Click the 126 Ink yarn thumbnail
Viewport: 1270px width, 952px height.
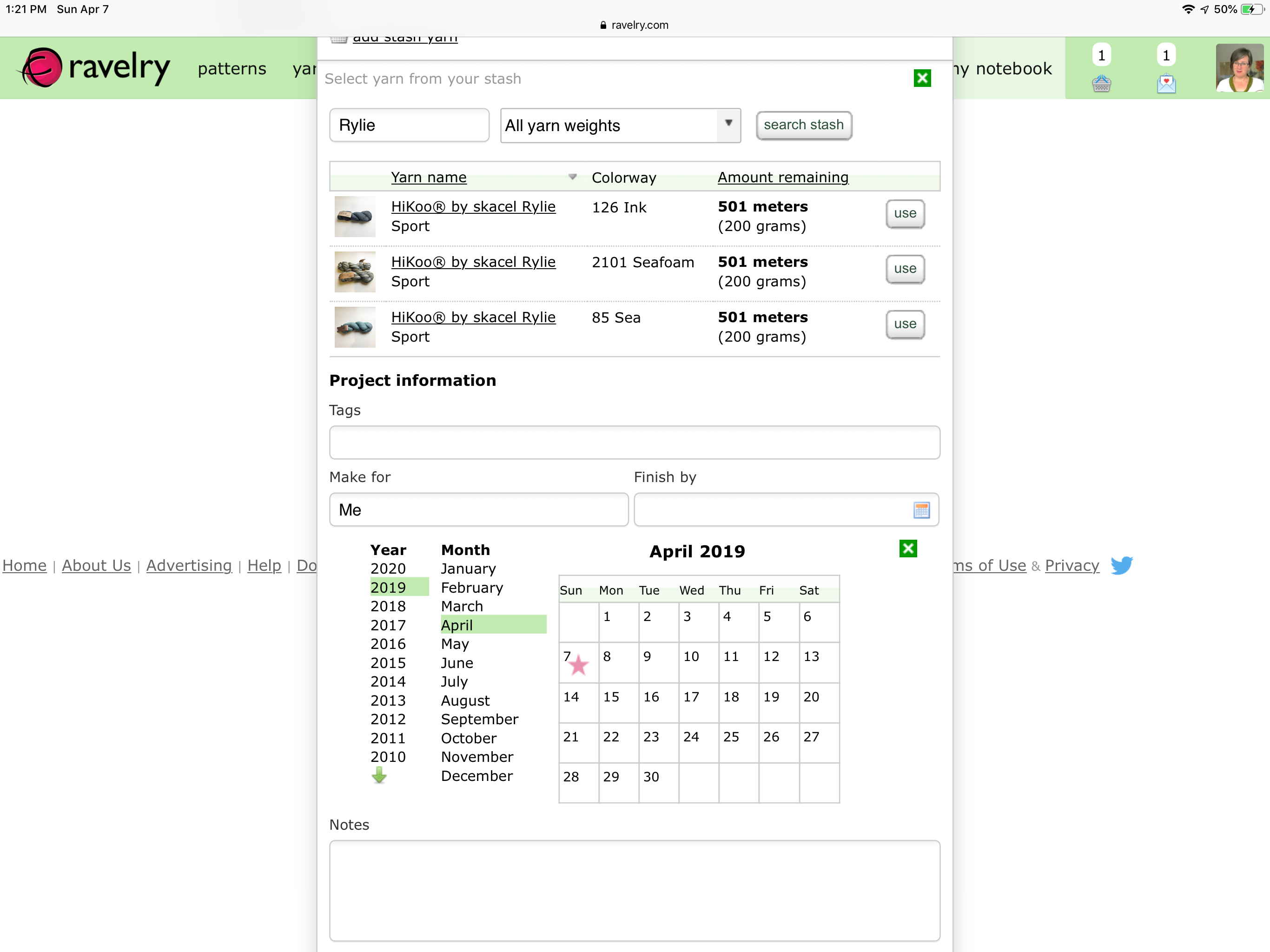tap(355, 217)
